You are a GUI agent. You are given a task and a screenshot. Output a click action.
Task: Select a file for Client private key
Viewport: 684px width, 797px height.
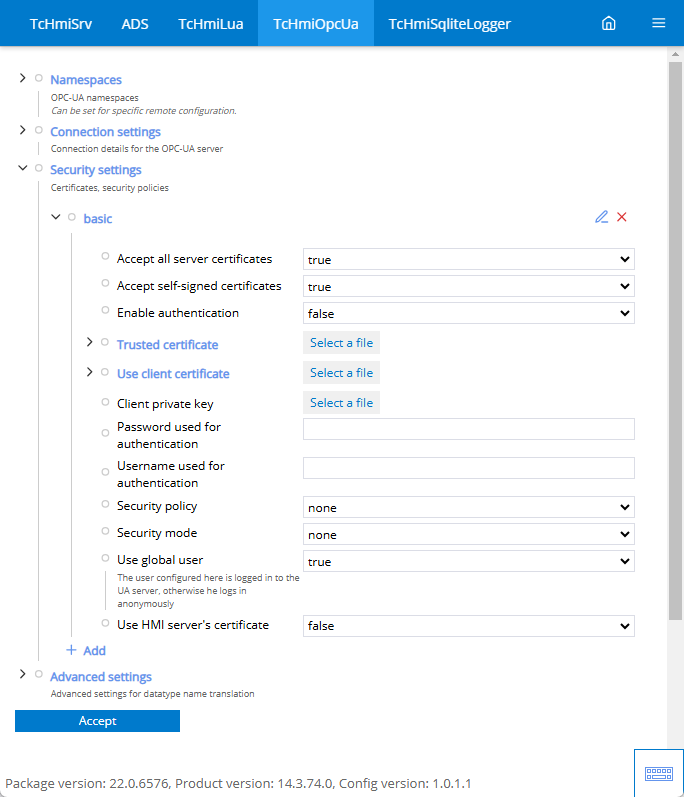341,403
